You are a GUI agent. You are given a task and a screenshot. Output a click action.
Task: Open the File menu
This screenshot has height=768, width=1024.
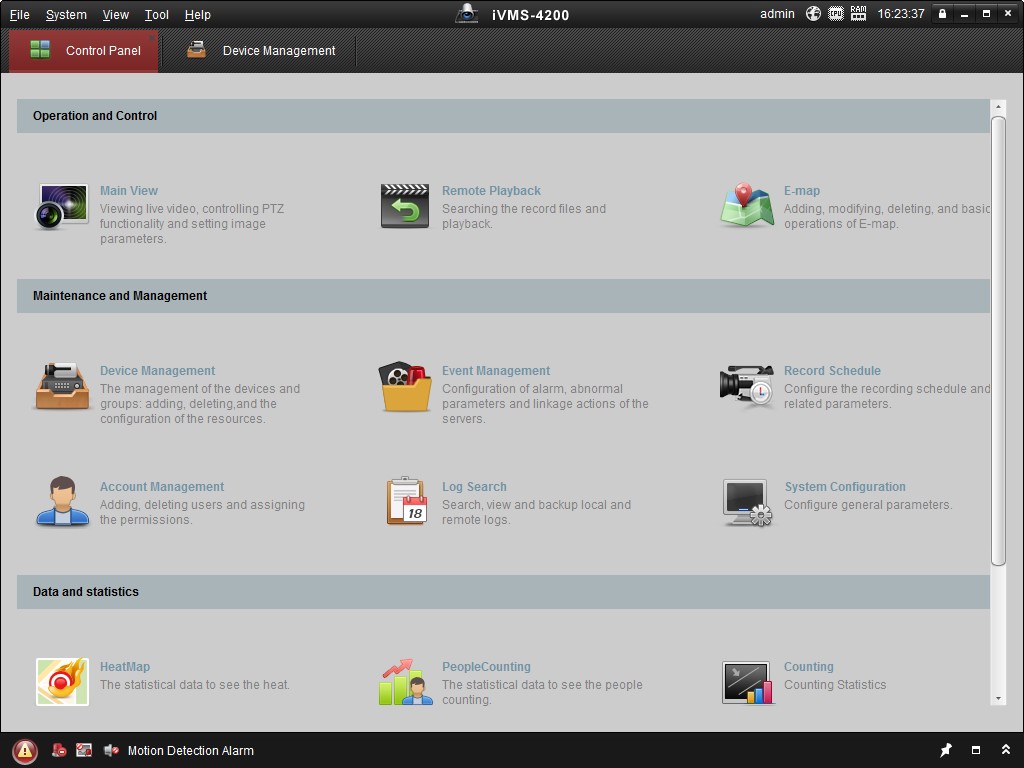point(20,14)
